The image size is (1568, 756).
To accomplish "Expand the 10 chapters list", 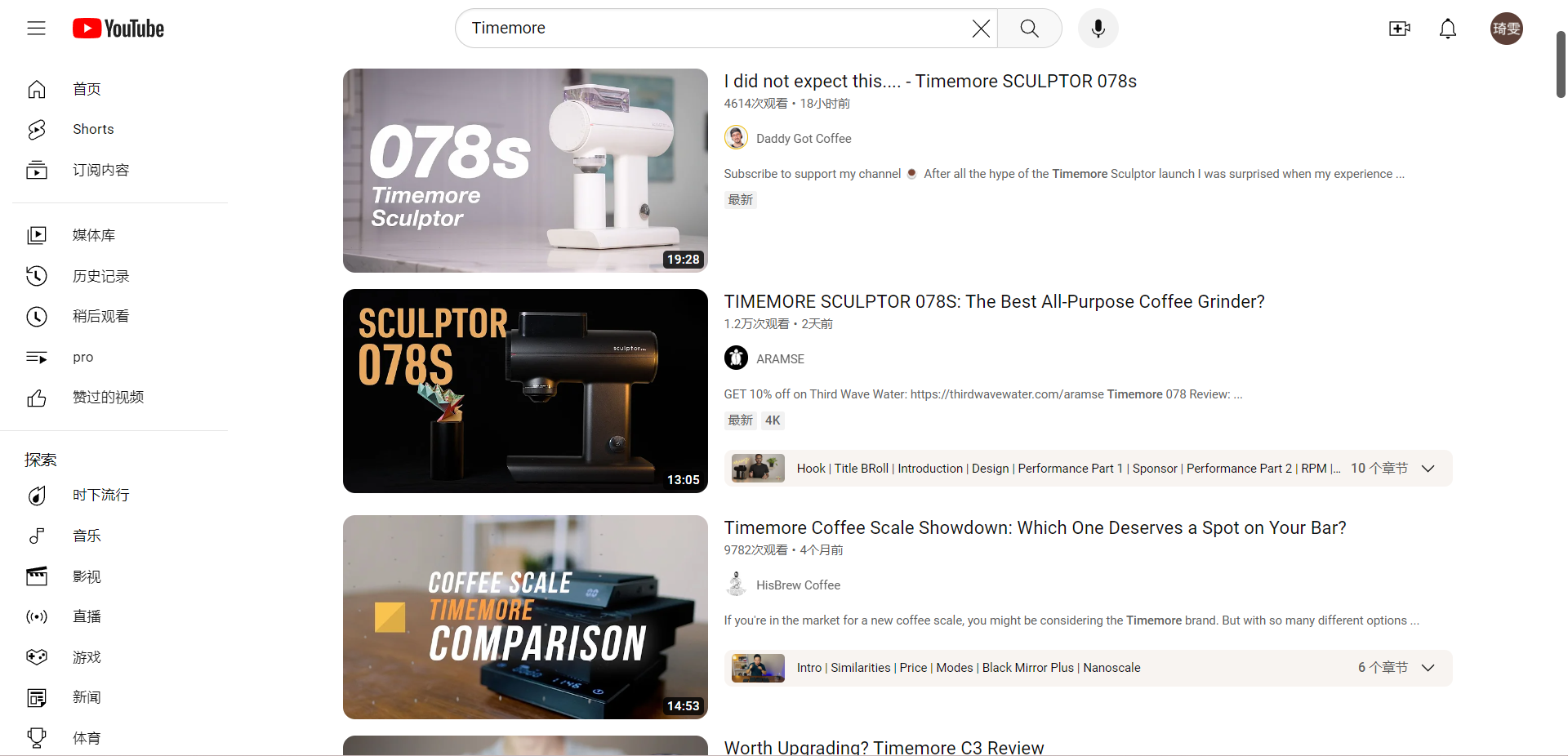I will (1428, 469).
